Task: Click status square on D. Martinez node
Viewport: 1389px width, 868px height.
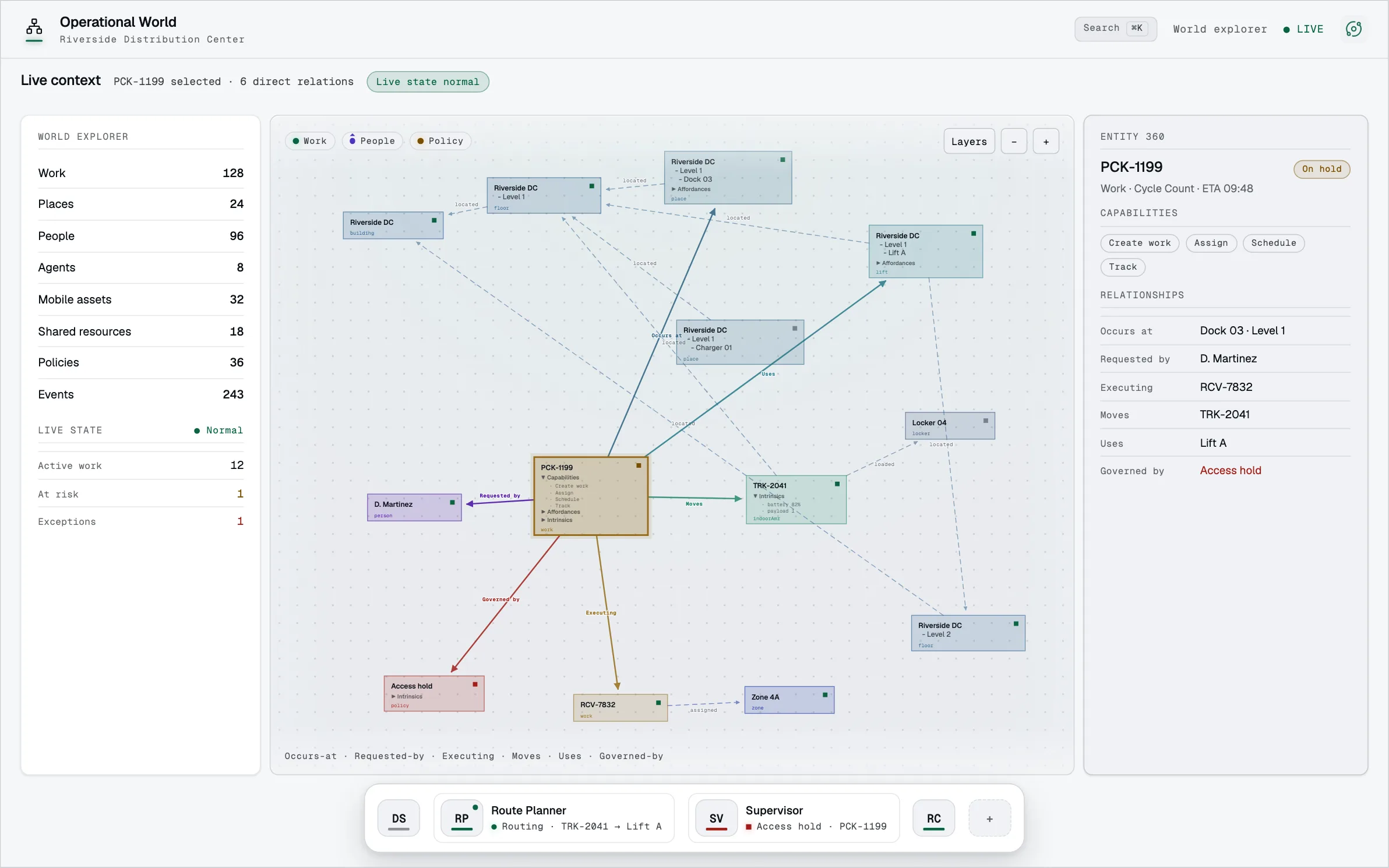Action: [452, 502]
